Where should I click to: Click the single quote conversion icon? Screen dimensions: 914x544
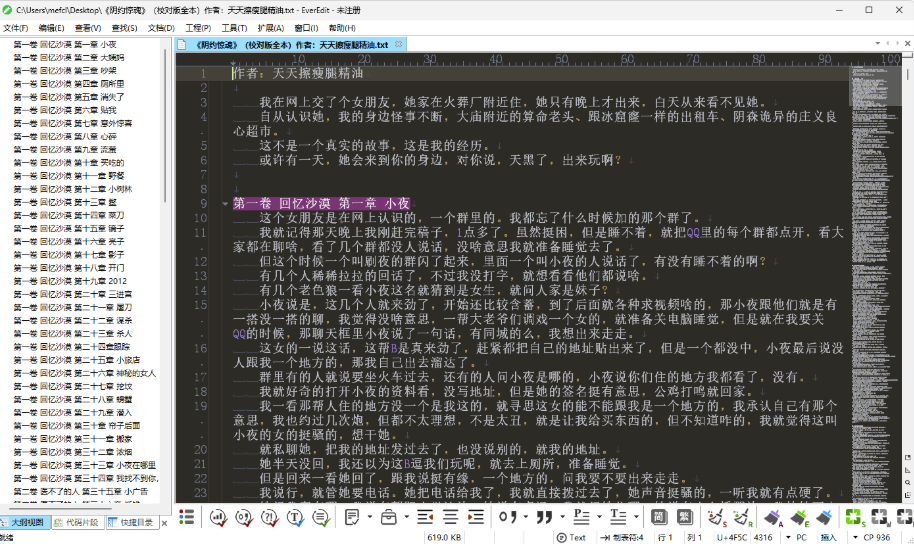508,517
